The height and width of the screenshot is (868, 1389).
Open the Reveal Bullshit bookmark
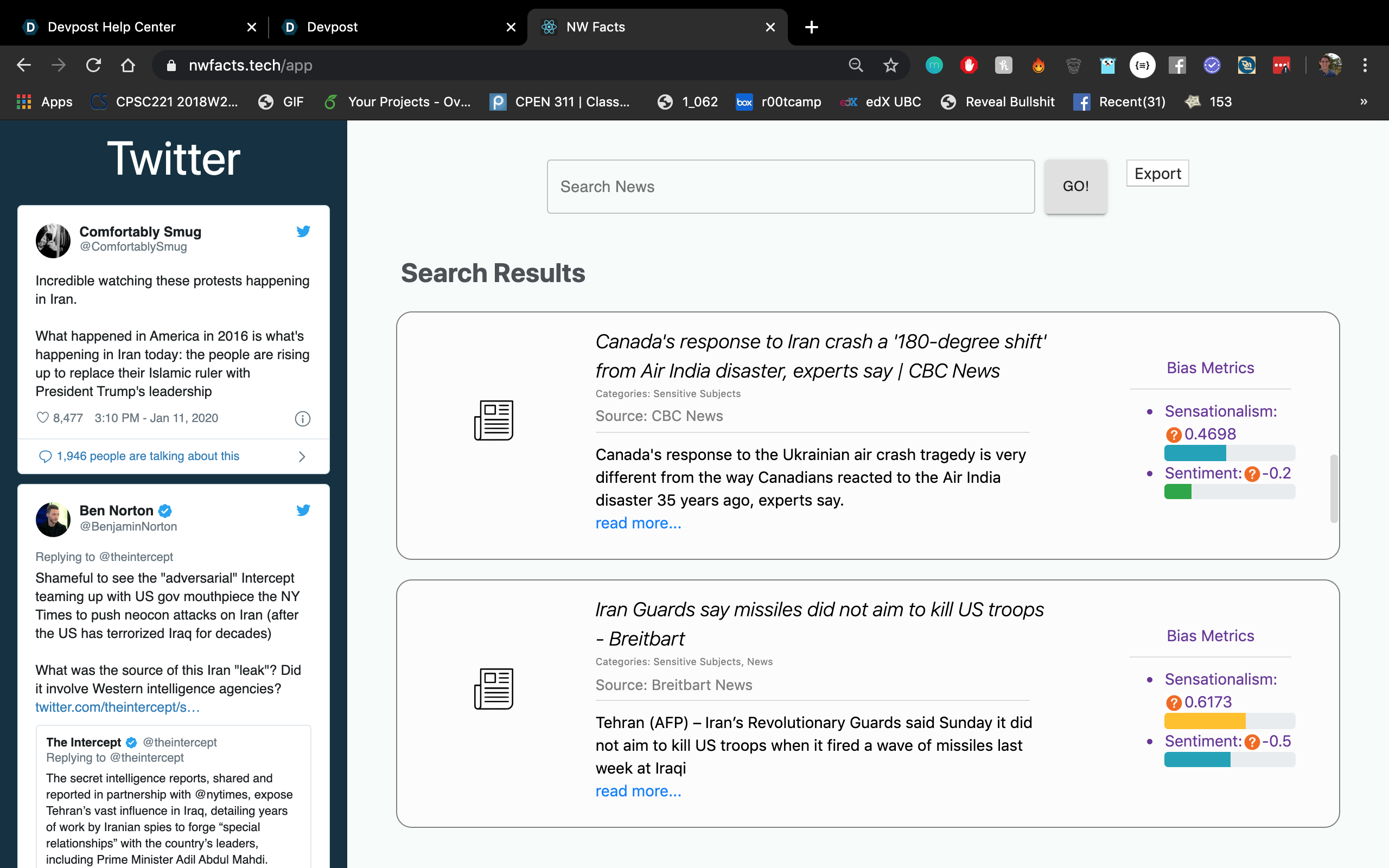(x=999, y=101)
